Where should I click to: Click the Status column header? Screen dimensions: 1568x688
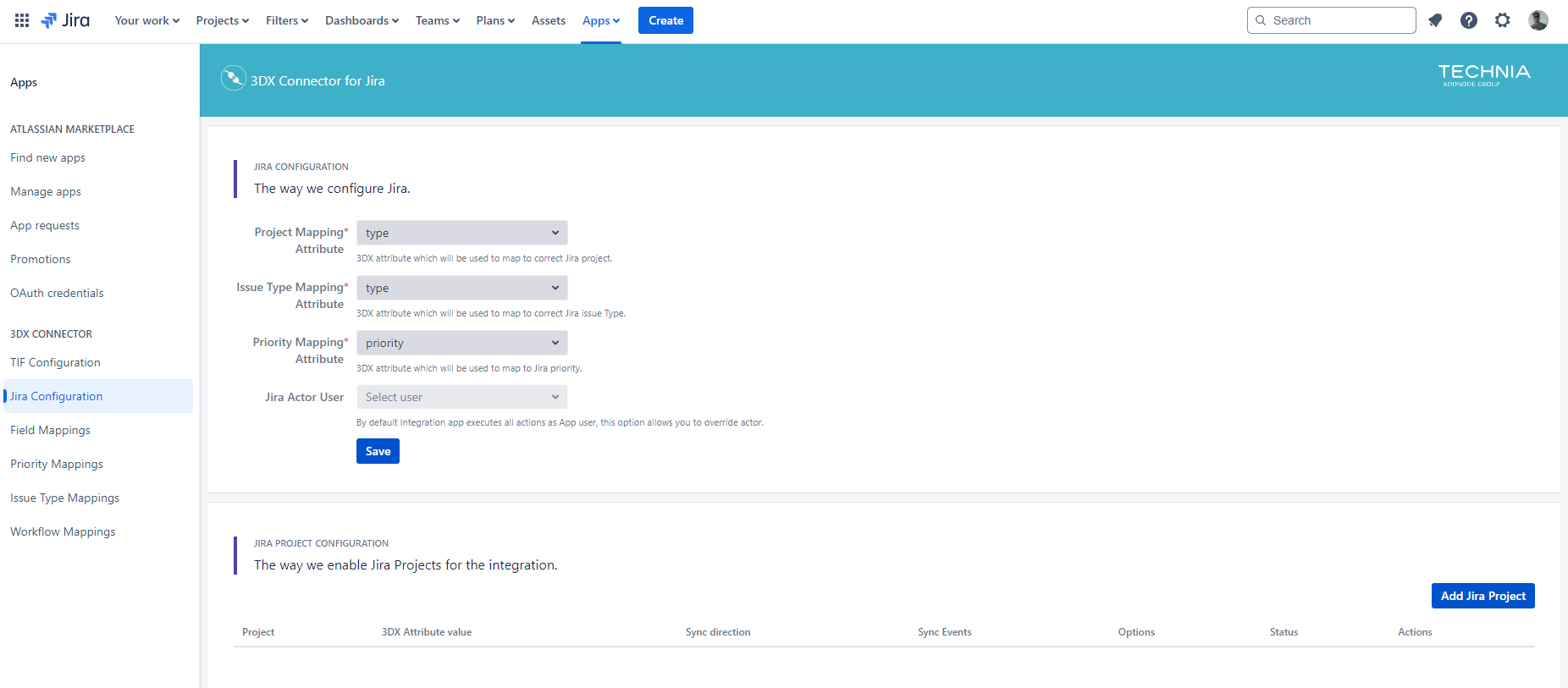click(1284, 632)
